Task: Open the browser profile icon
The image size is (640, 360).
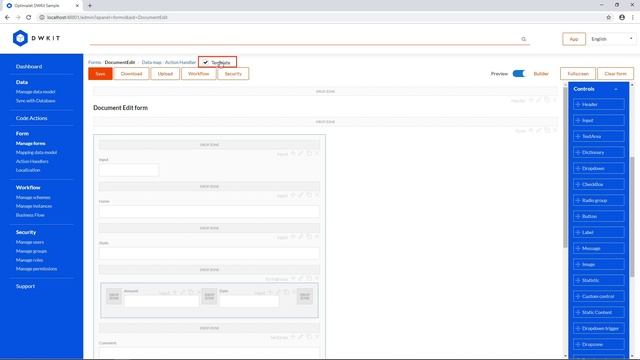Action: [x=622, y=17]
